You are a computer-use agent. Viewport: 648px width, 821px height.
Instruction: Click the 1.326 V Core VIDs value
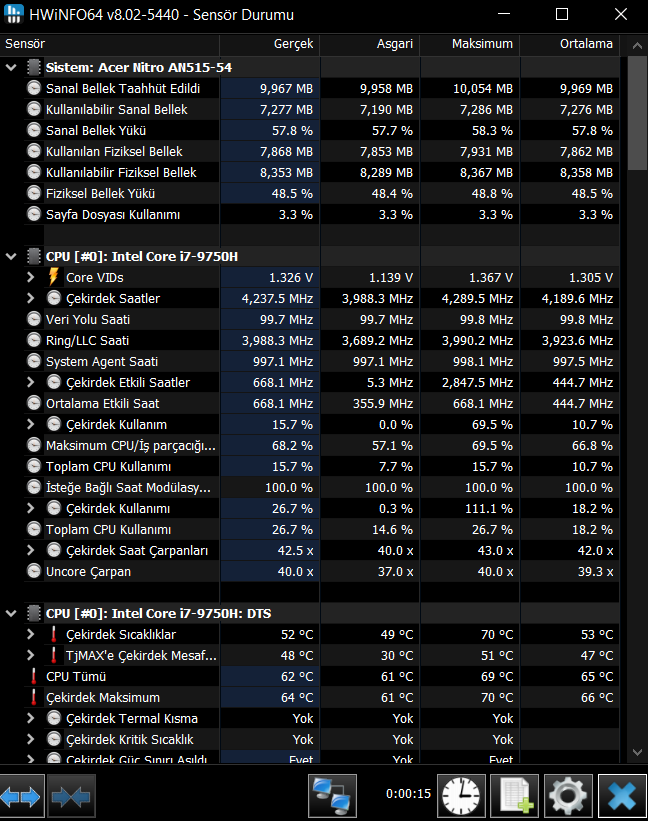pos(291,278)
